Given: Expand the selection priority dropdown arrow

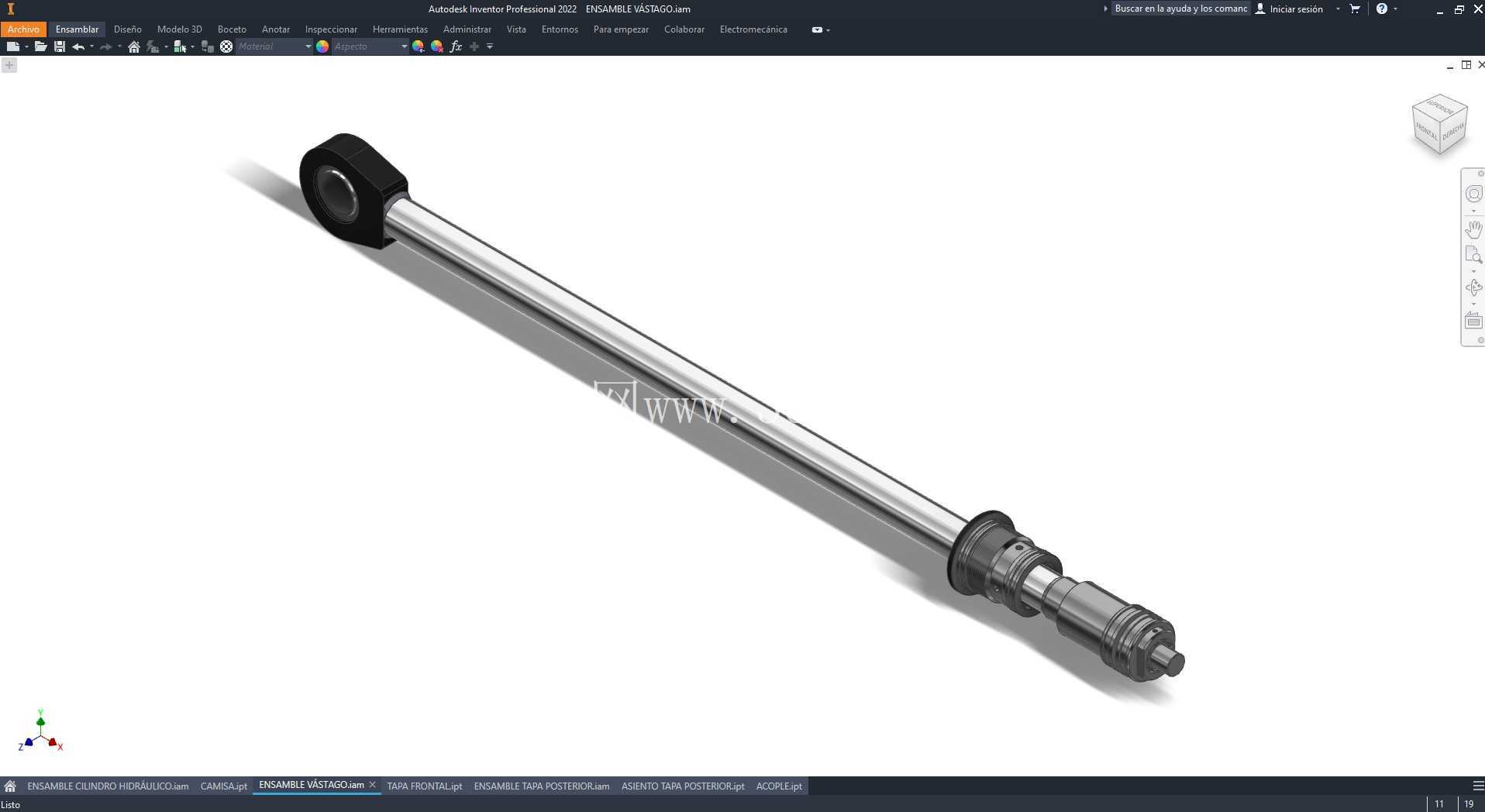Looking at the screenshot, I should [192, 46].
